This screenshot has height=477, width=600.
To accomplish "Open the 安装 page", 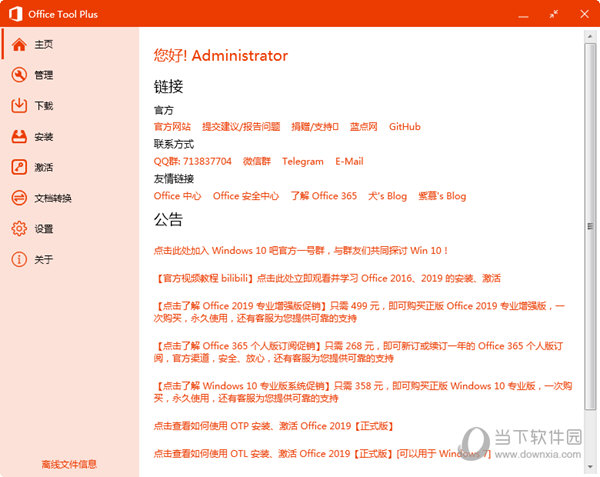I will [70, 137].
